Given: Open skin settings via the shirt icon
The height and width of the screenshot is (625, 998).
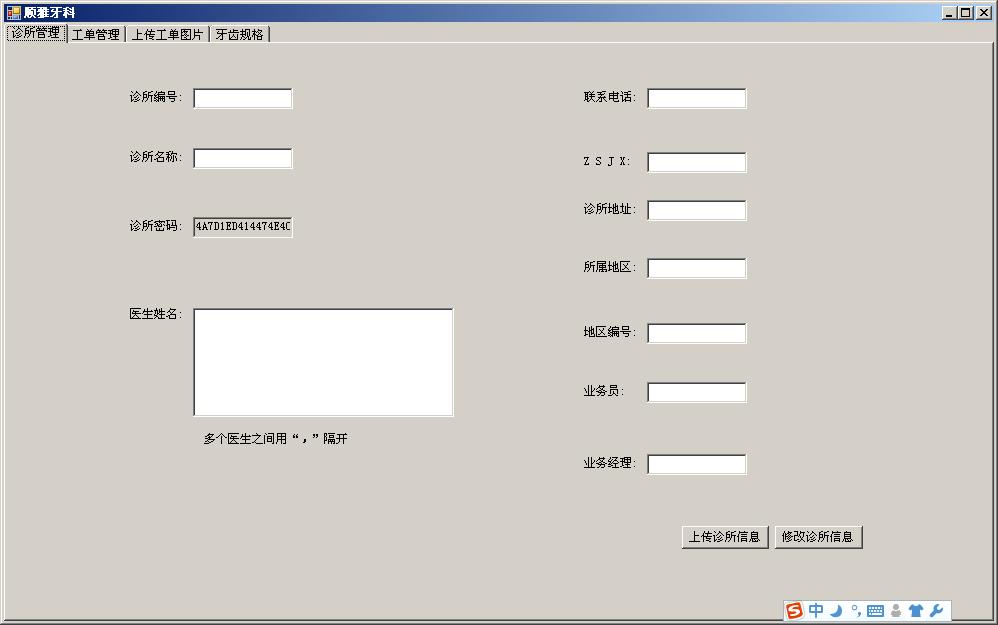Looking at the screenshot, I should pyautogui.click(x=916, y=609).
